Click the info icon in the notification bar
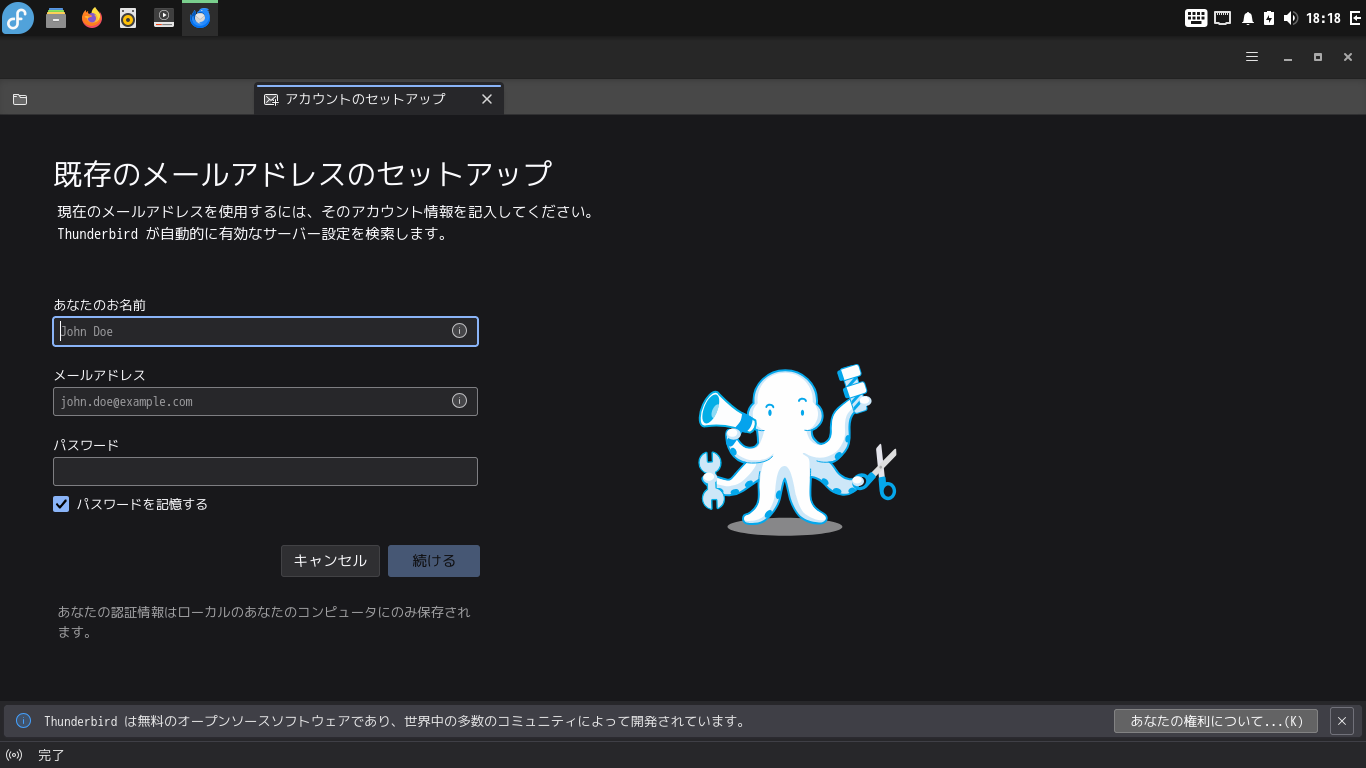 [x=24, y=721]
